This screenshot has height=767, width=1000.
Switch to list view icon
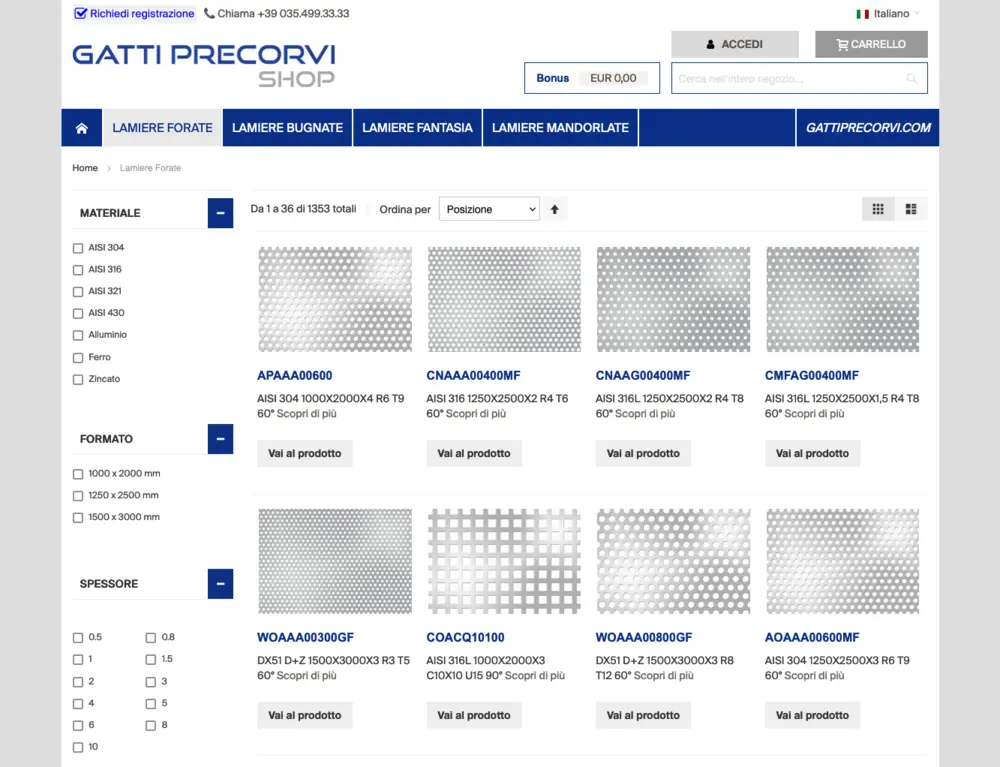[911, 209]
